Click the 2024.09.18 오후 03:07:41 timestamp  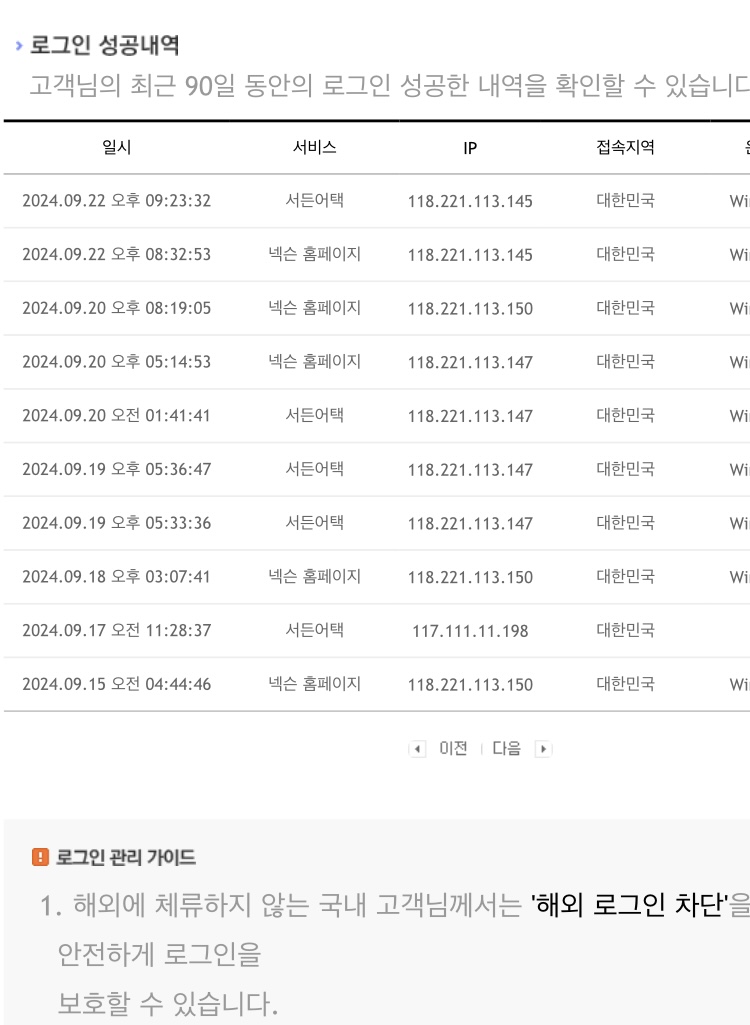point(117,577)
